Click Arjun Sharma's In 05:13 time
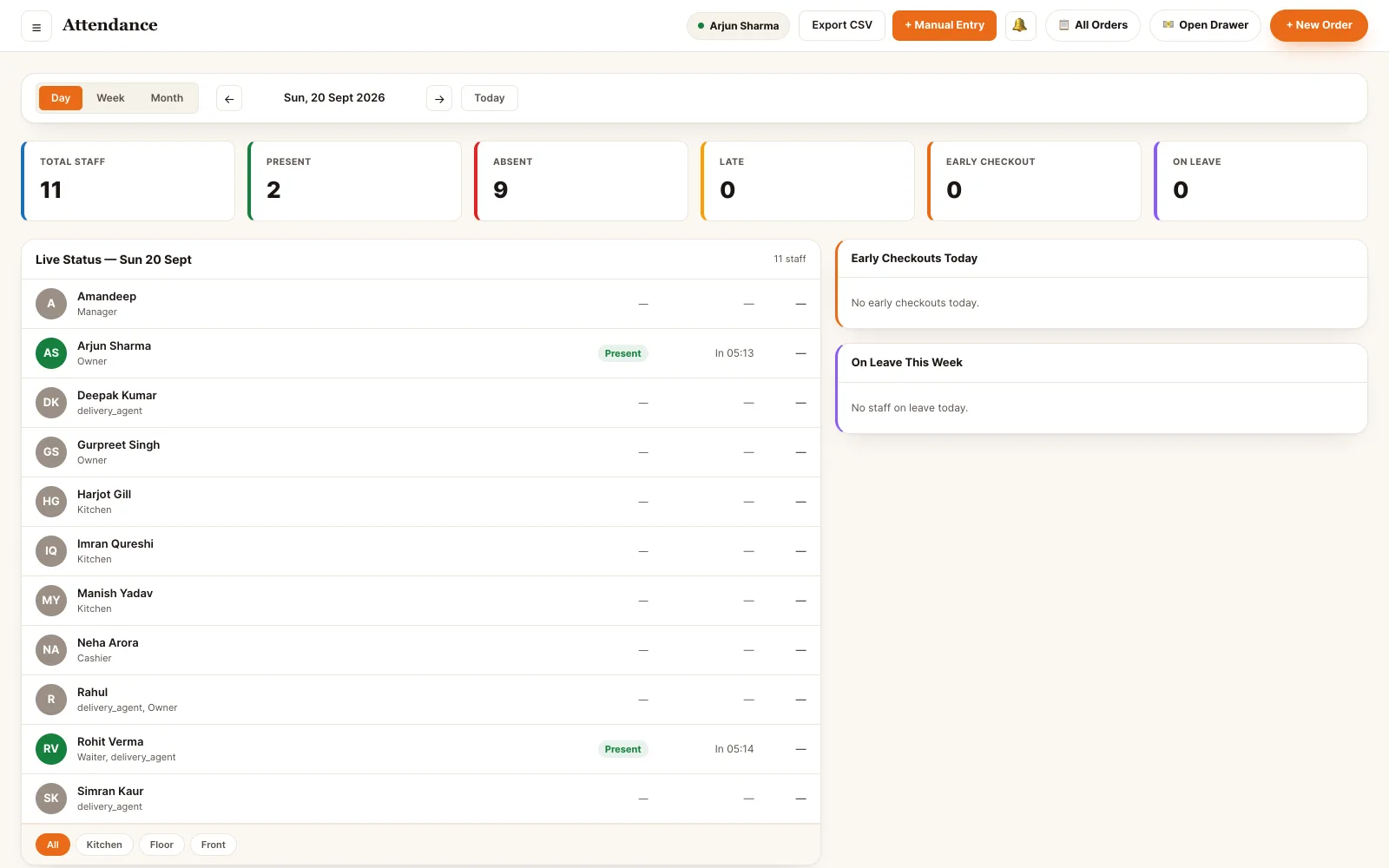1389x868 pixels. tap(734, 353)
